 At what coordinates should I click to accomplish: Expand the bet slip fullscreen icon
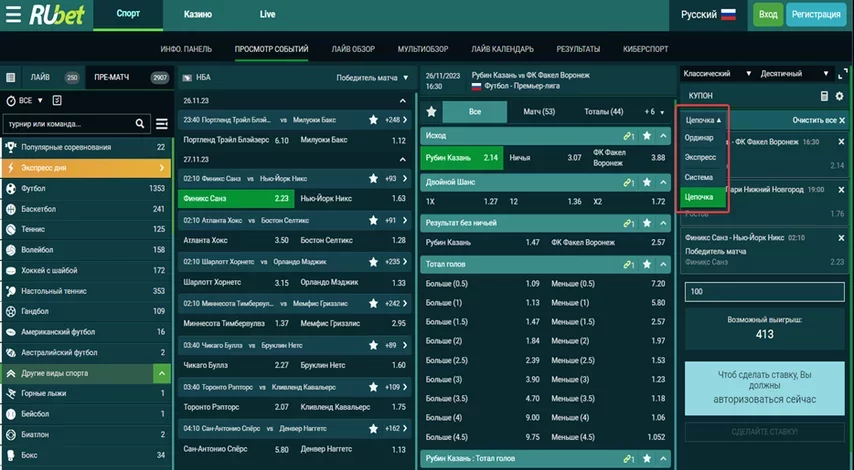[x=843, y=74]
